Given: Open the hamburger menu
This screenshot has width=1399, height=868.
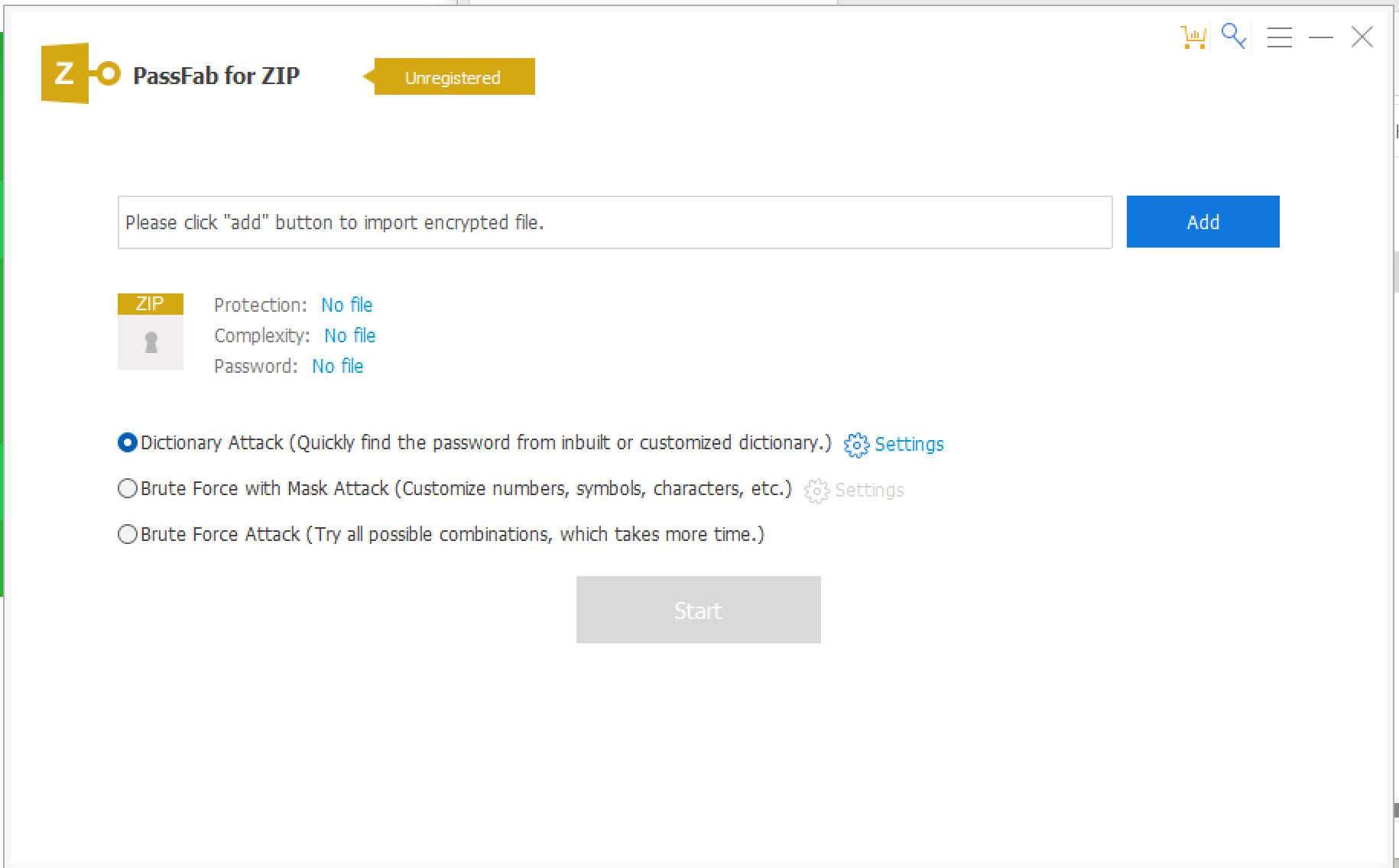Looking at the screenshot, I should [x=1280, y=36].
